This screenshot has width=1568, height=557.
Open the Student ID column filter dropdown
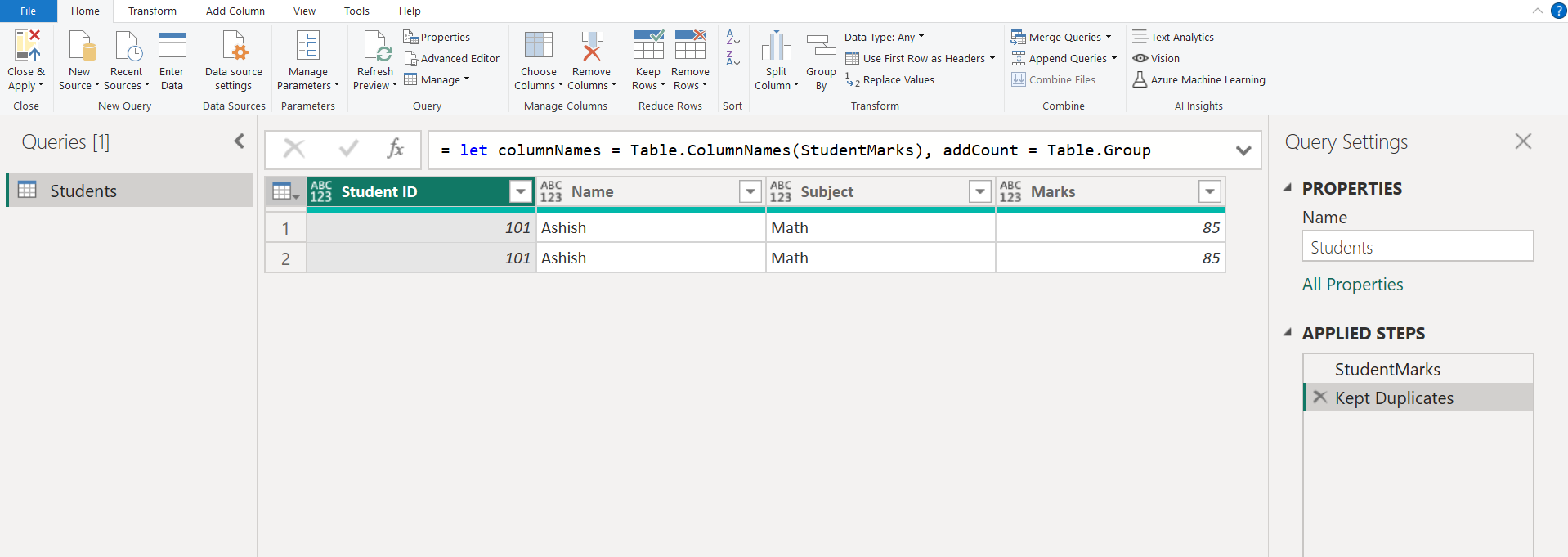coord(520,191)
